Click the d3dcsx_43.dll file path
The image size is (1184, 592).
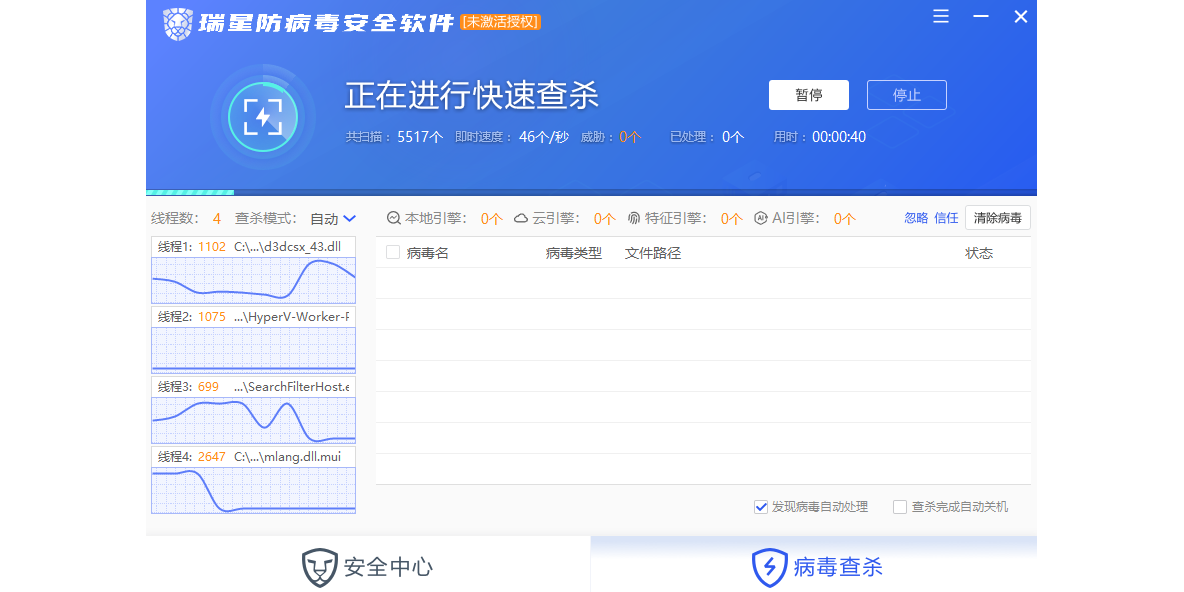pyautogui.click(x=288, y=246)
